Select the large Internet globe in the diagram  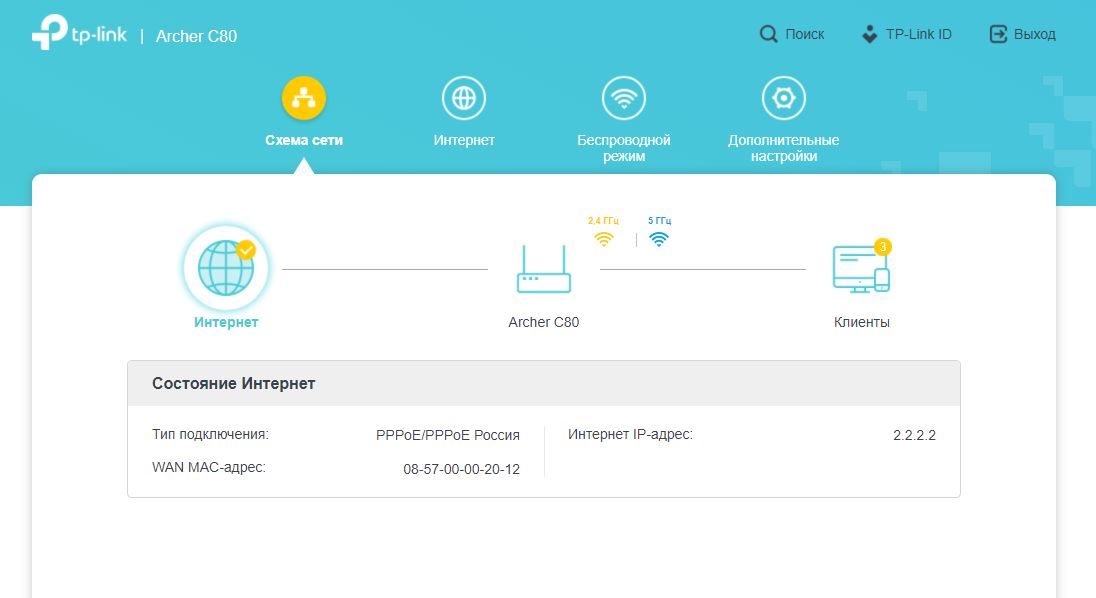coord(226,267)
